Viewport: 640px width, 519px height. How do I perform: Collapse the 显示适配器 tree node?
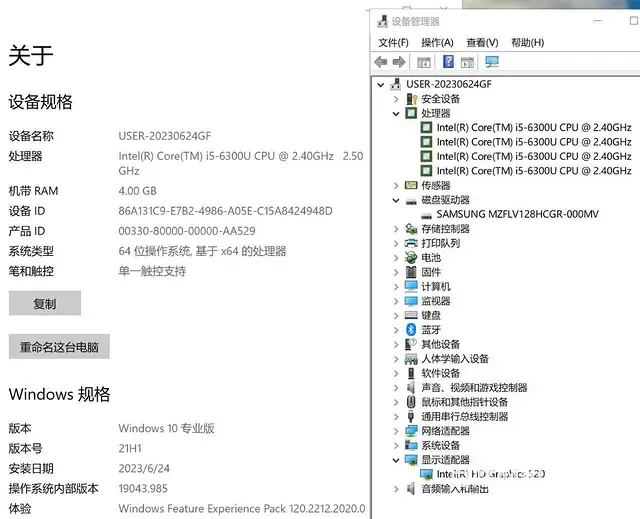(396, 460)
